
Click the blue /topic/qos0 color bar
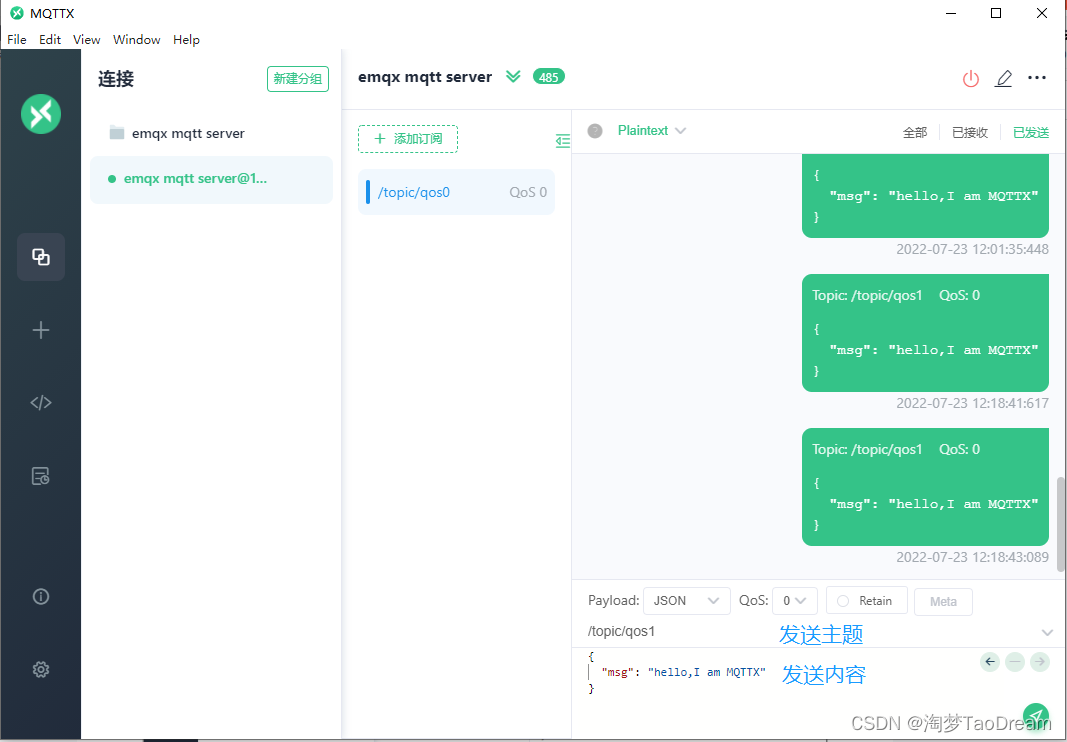tap(368, 192)
